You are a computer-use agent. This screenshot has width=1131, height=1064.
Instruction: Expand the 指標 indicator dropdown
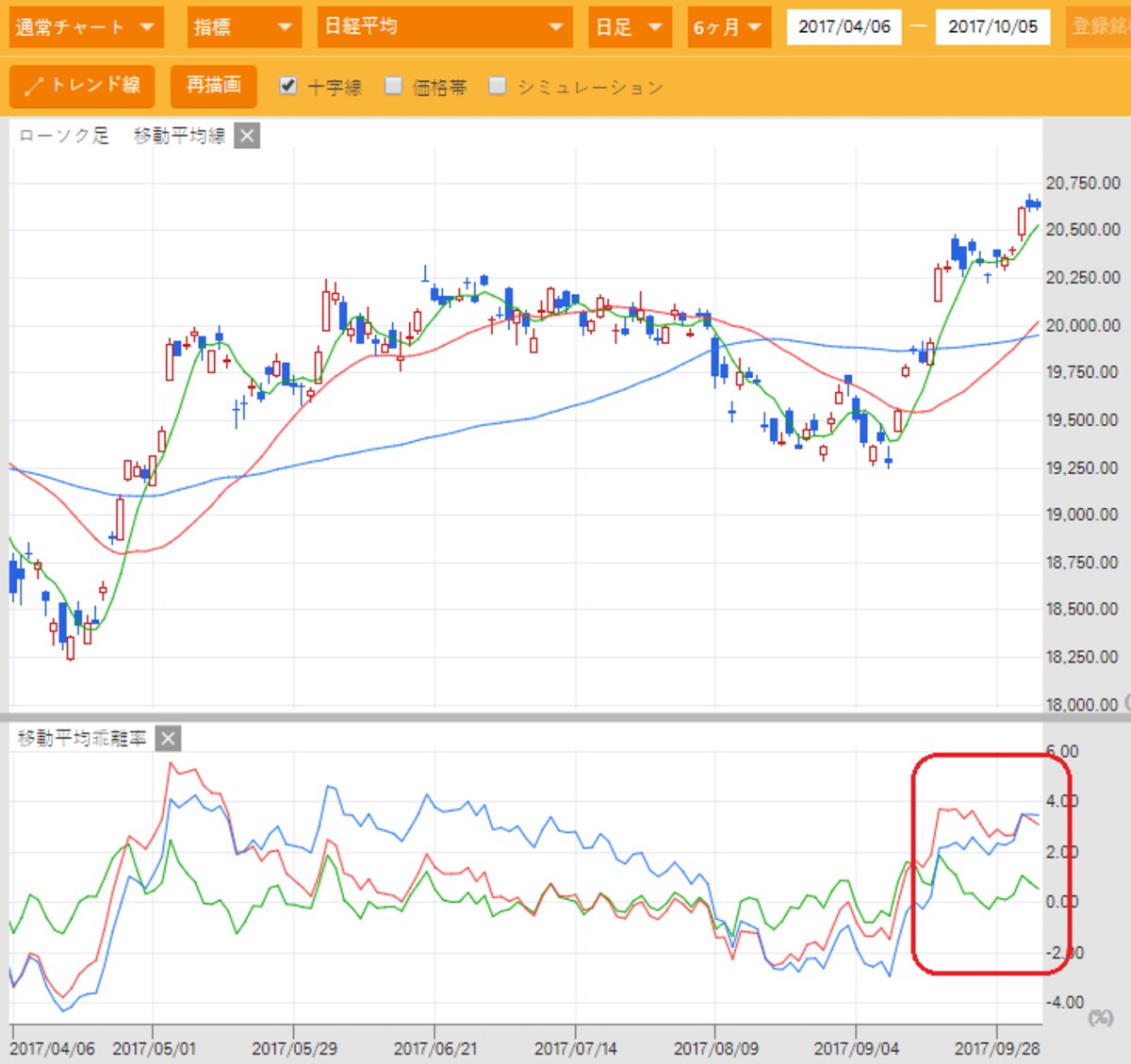243,27
